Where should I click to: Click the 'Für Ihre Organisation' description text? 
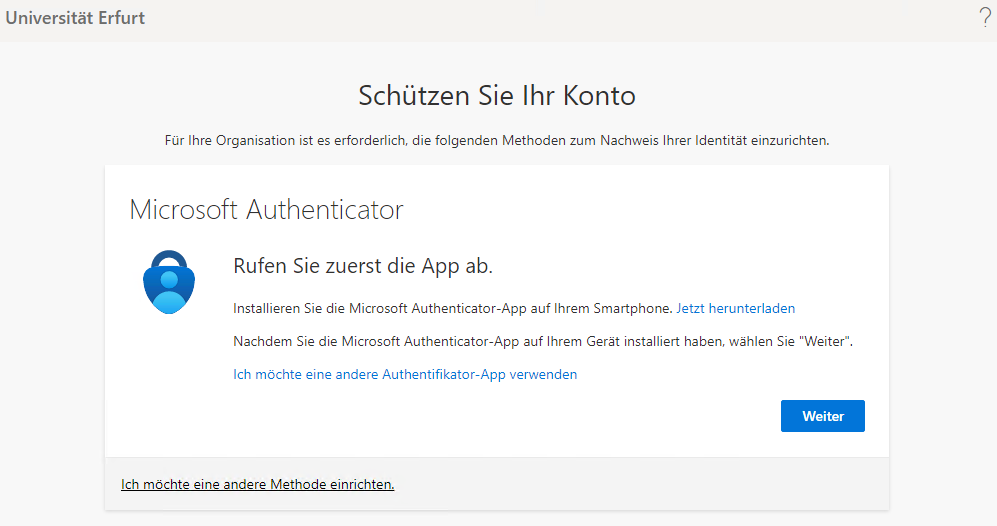tap(497, 141)
